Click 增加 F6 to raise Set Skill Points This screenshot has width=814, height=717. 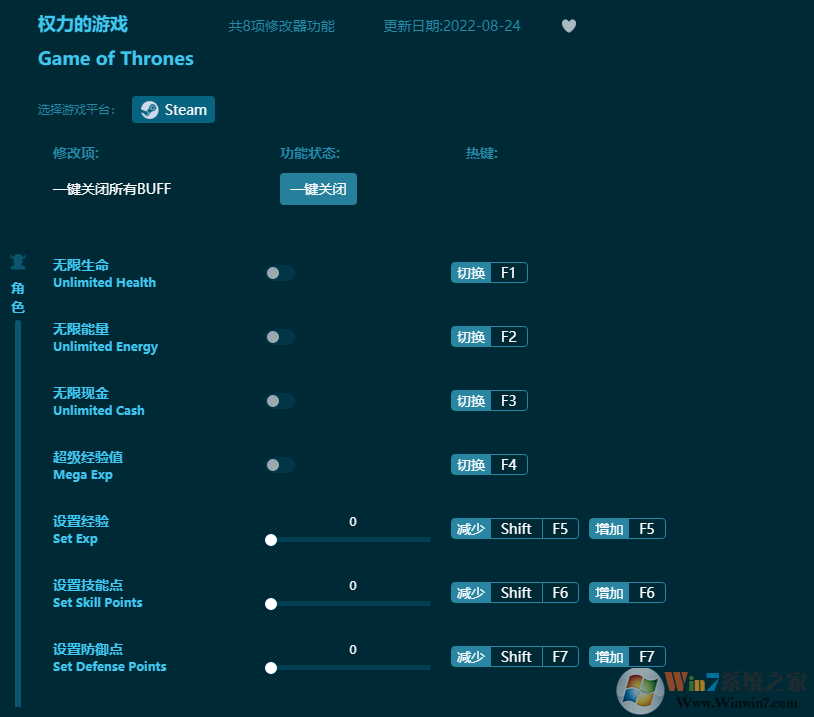click(626, 592)
